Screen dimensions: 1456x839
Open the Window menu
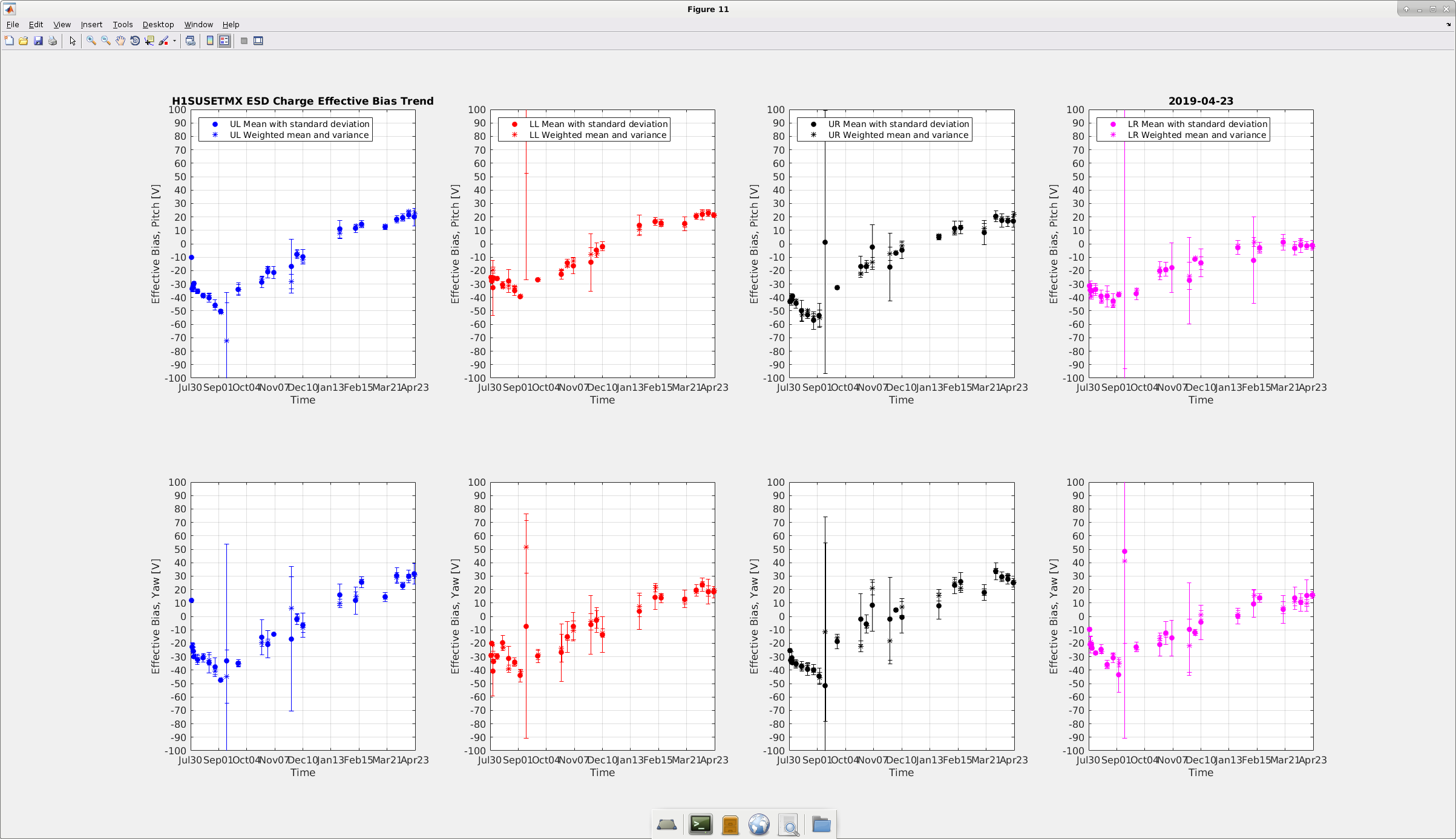(198, 25)
